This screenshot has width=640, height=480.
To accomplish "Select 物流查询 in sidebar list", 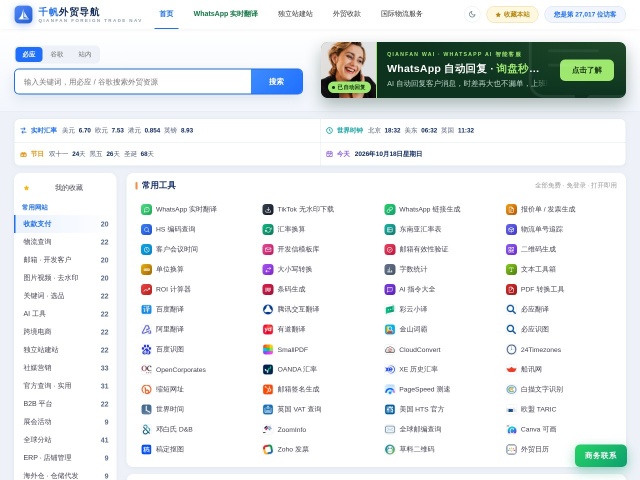I will point(65,242).
